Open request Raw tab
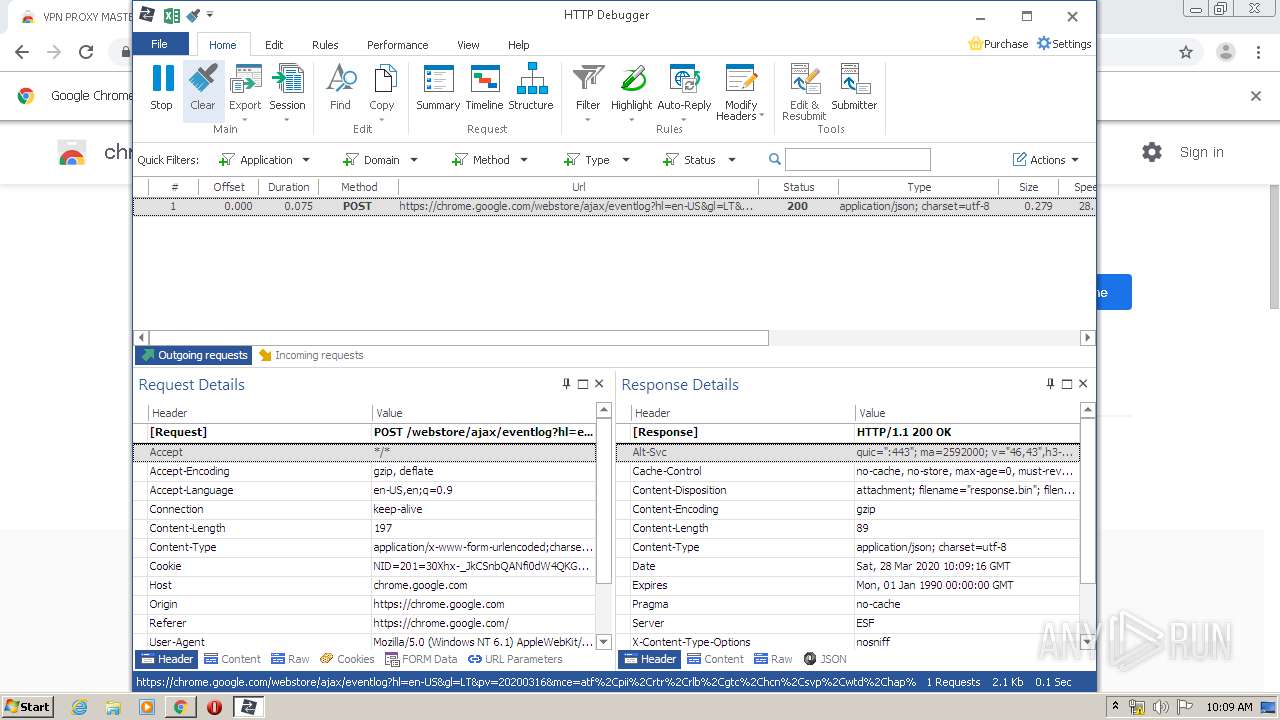1280x720 pixels. click(290, 659)
